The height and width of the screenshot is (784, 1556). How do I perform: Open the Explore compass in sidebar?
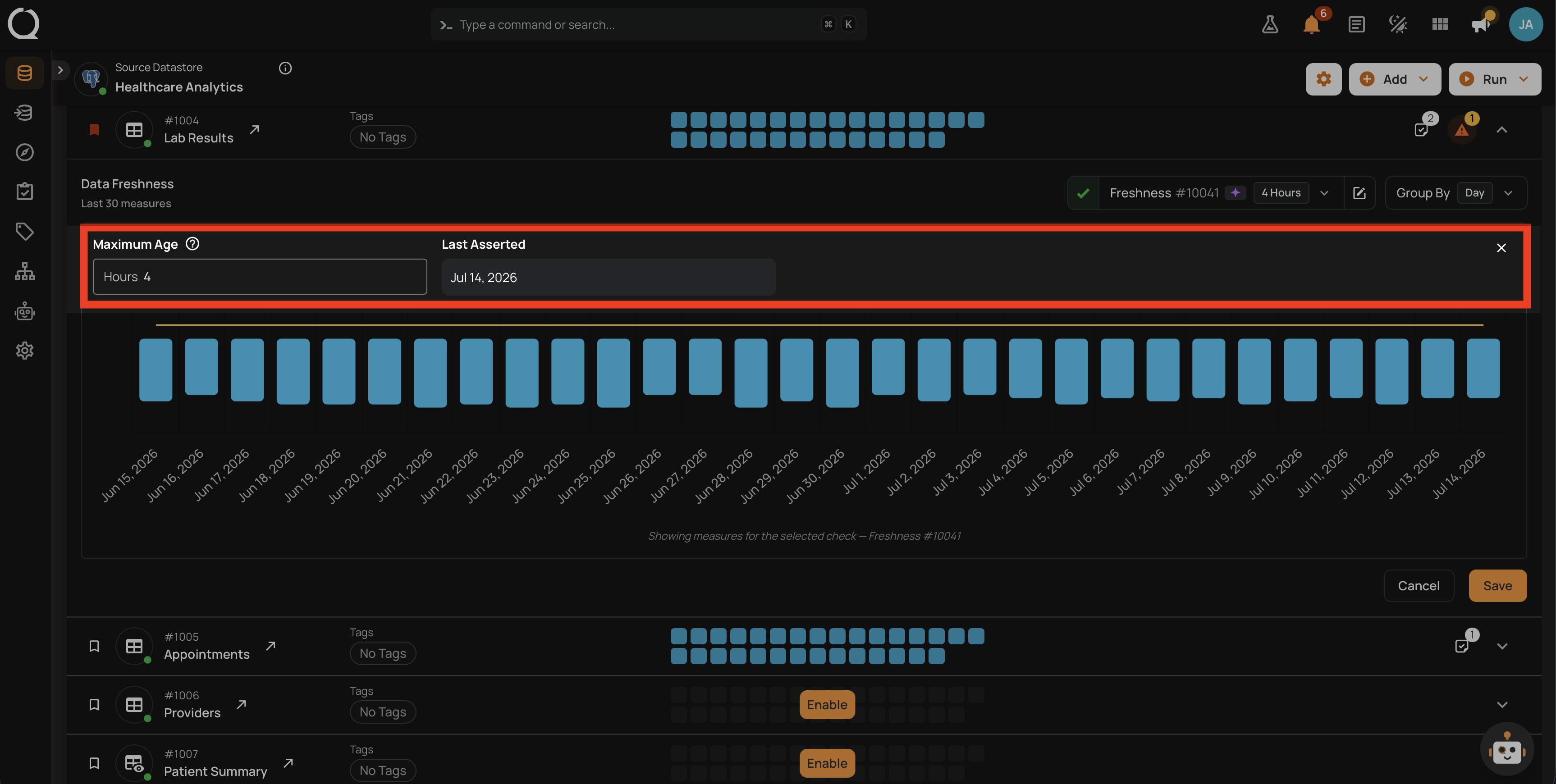[25, 152]
